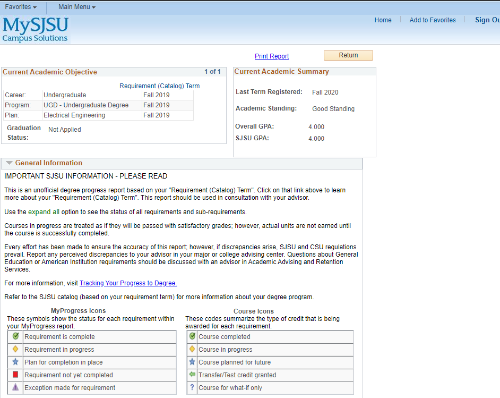Viewport: 500px width, 398px height.
Task: Click the 'MyProgress Icons' legend heading
Action: click(x=78, y=311)
